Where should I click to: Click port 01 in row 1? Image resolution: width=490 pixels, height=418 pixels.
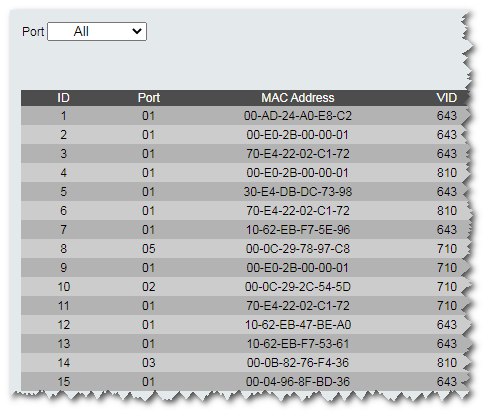[149, 116]
